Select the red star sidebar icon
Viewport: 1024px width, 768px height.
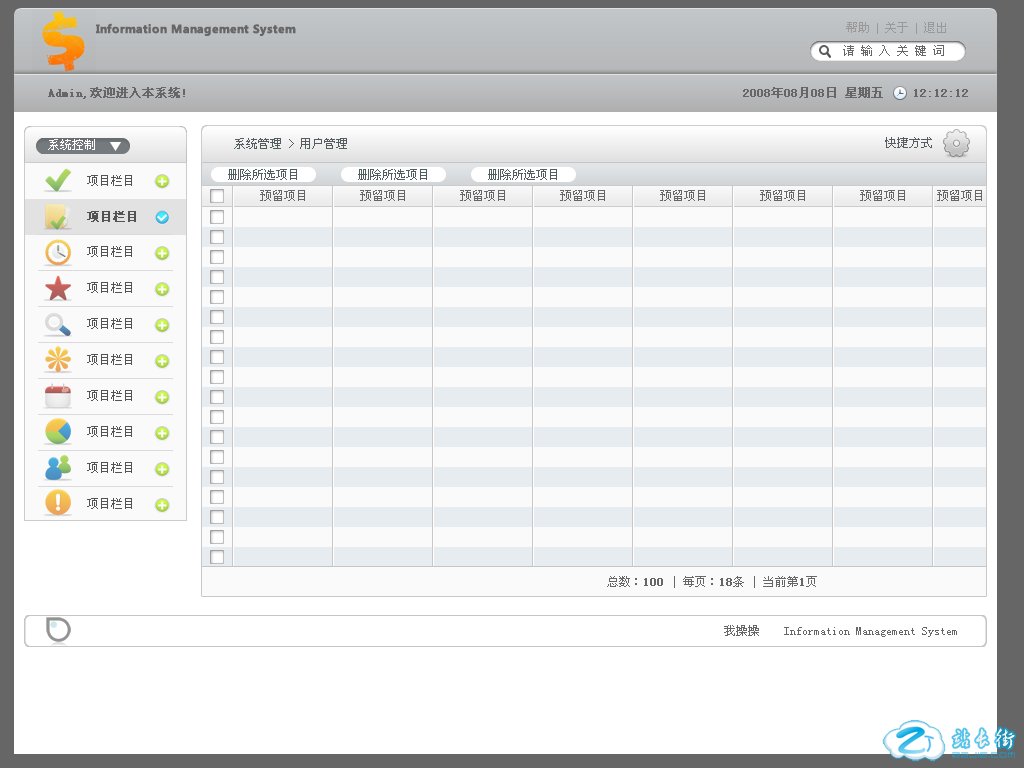(58, 288)
